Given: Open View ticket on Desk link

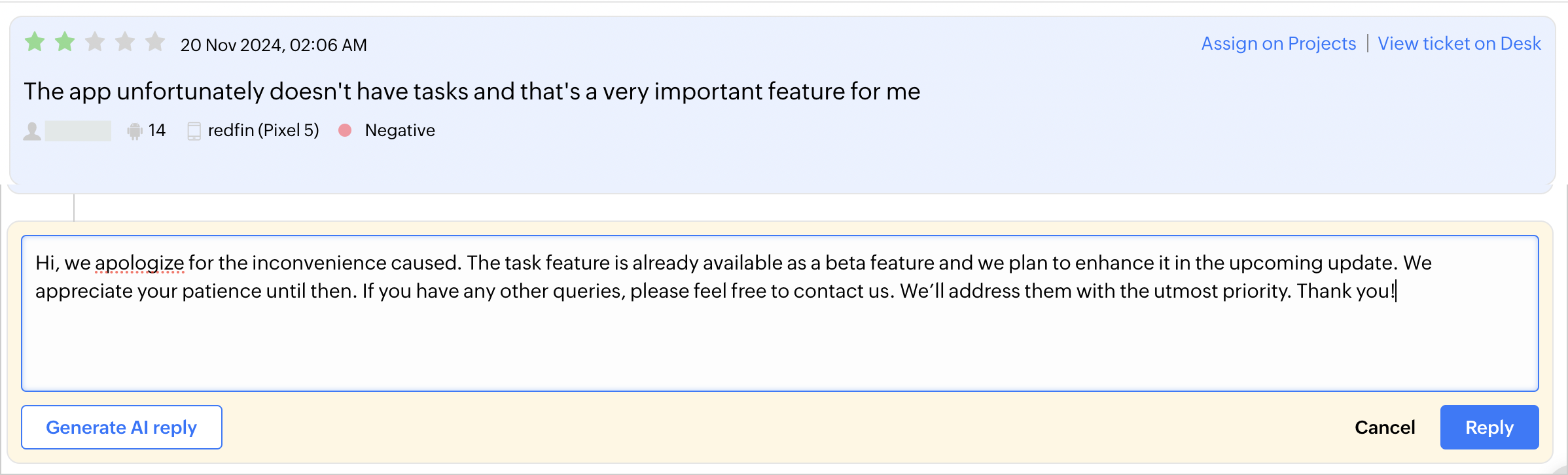Looking at the screenshot, I should point(1459,44).
